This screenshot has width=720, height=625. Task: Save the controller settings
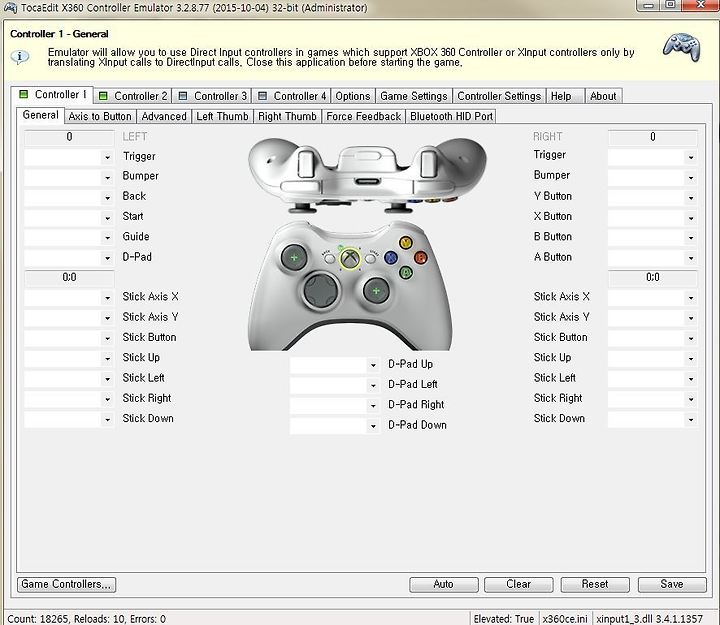(x=672, y=584)
